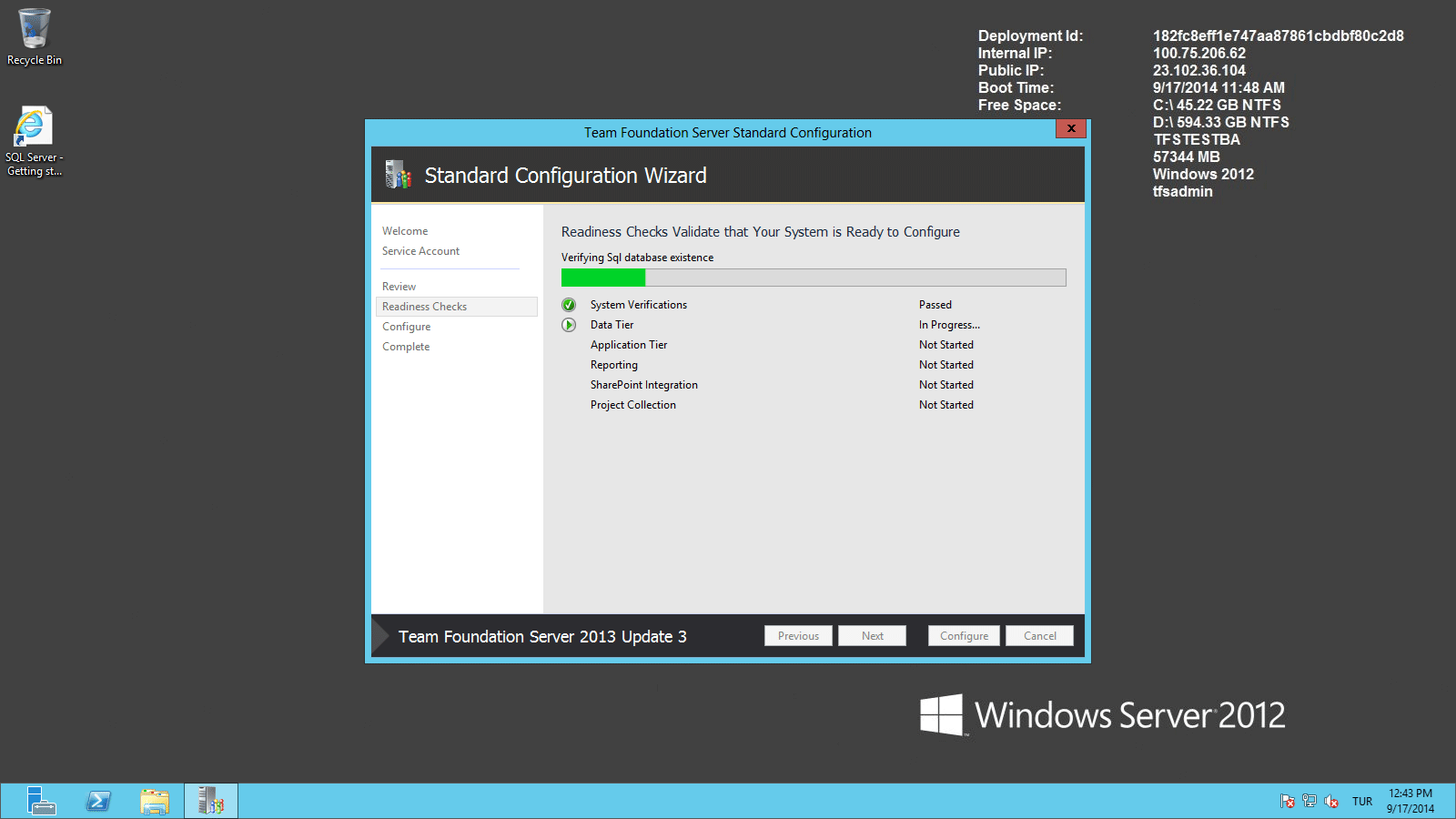Screen dimensions: 1456x819
Task: Select the Complete step
Action: (x=406, y=347)
